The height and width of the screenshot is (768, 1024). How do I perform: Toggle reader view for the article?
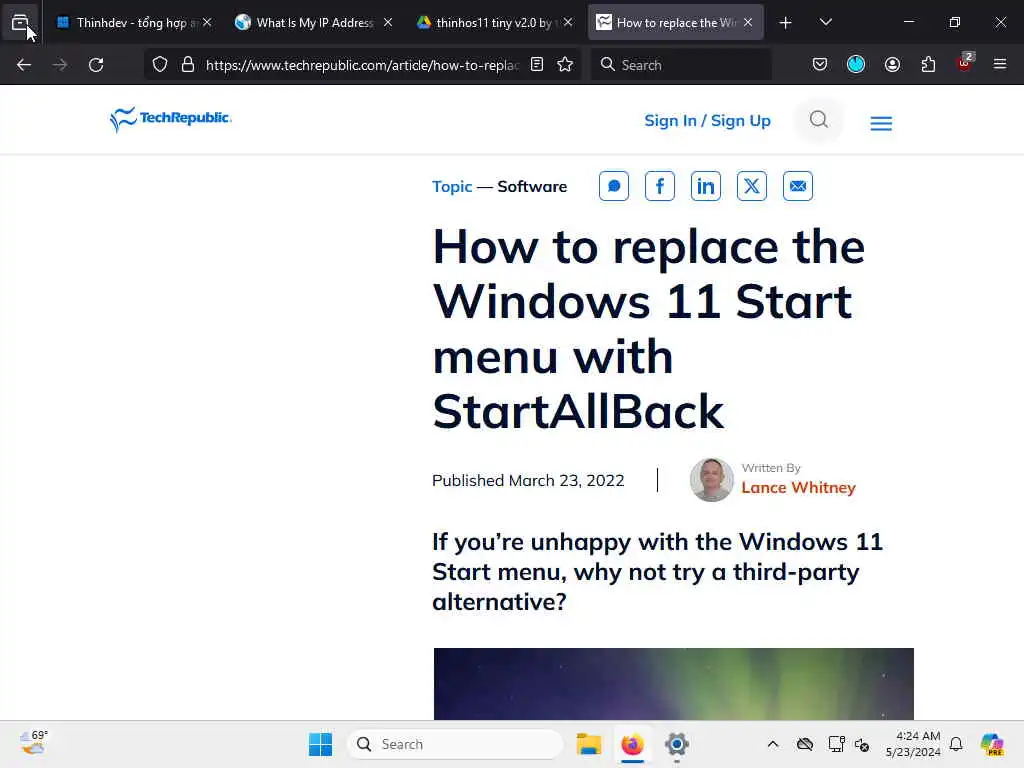(537, 65)
